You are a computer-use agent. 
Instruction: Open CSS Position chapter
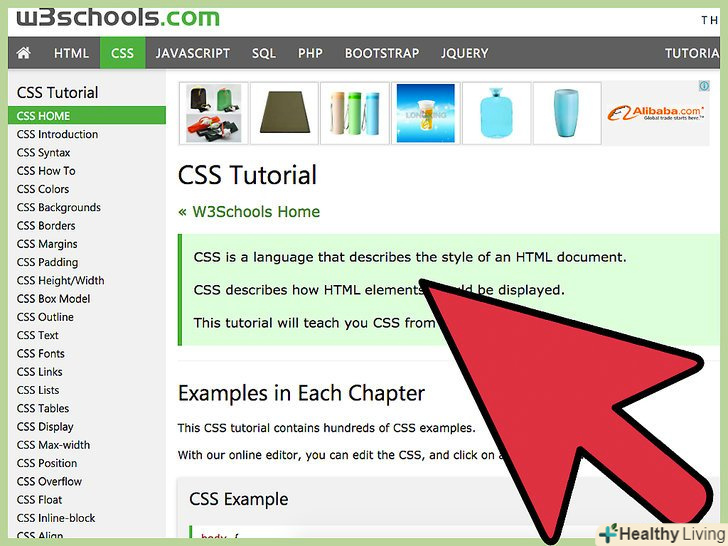coord(47,463)
